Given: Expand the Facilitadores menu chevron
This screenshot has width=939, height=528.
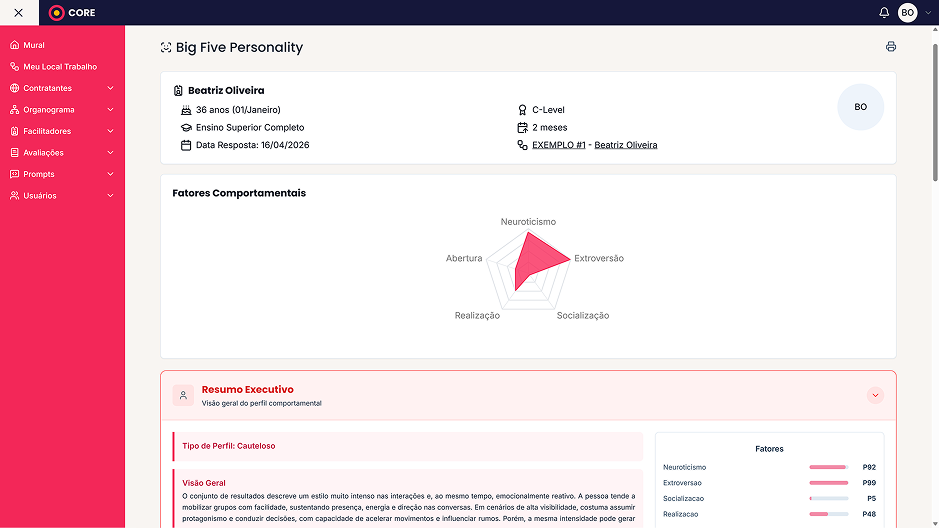Looking at the screenshot, I should [110, 131].
